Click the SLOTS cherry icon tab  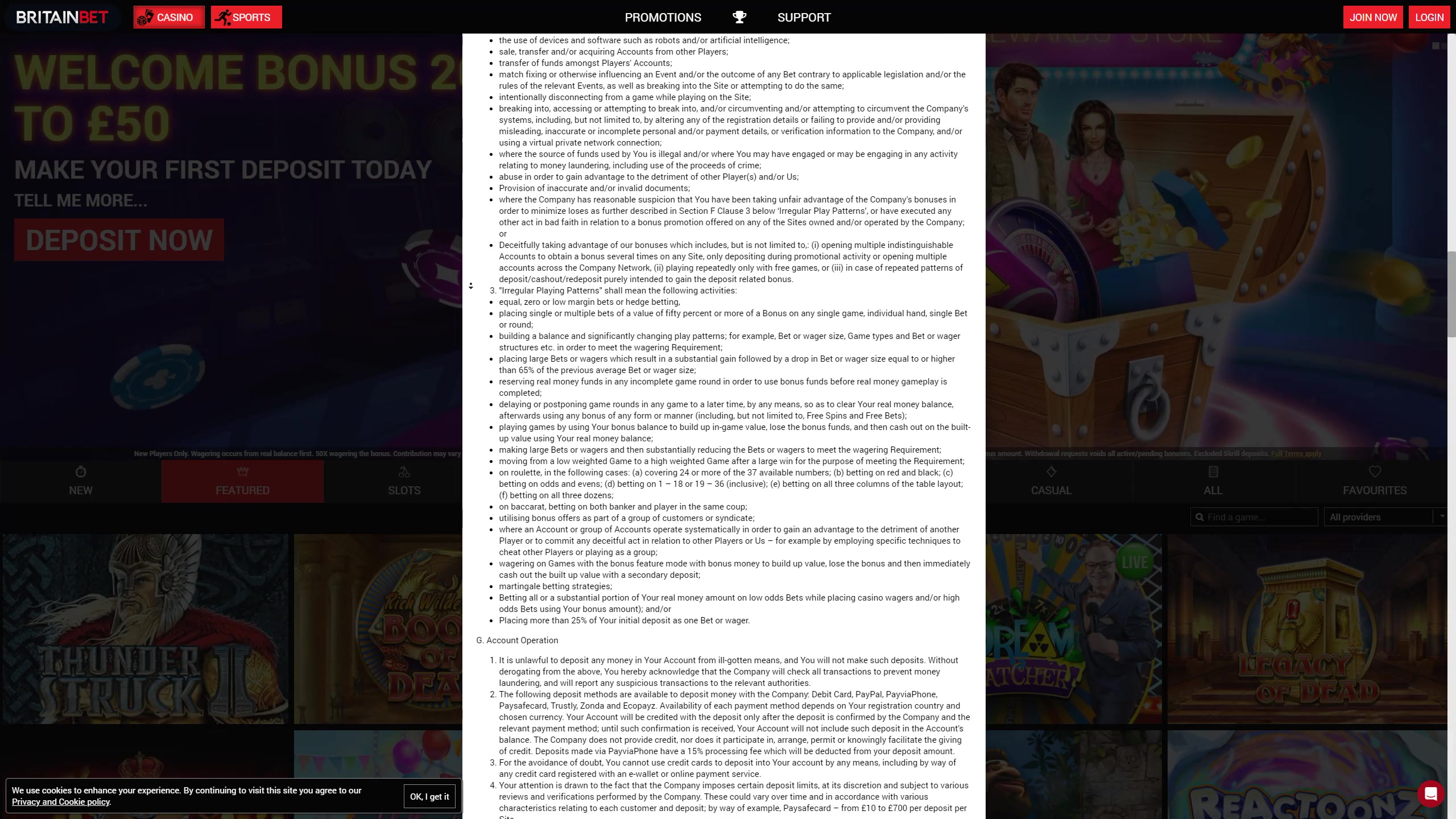point(404,472)
